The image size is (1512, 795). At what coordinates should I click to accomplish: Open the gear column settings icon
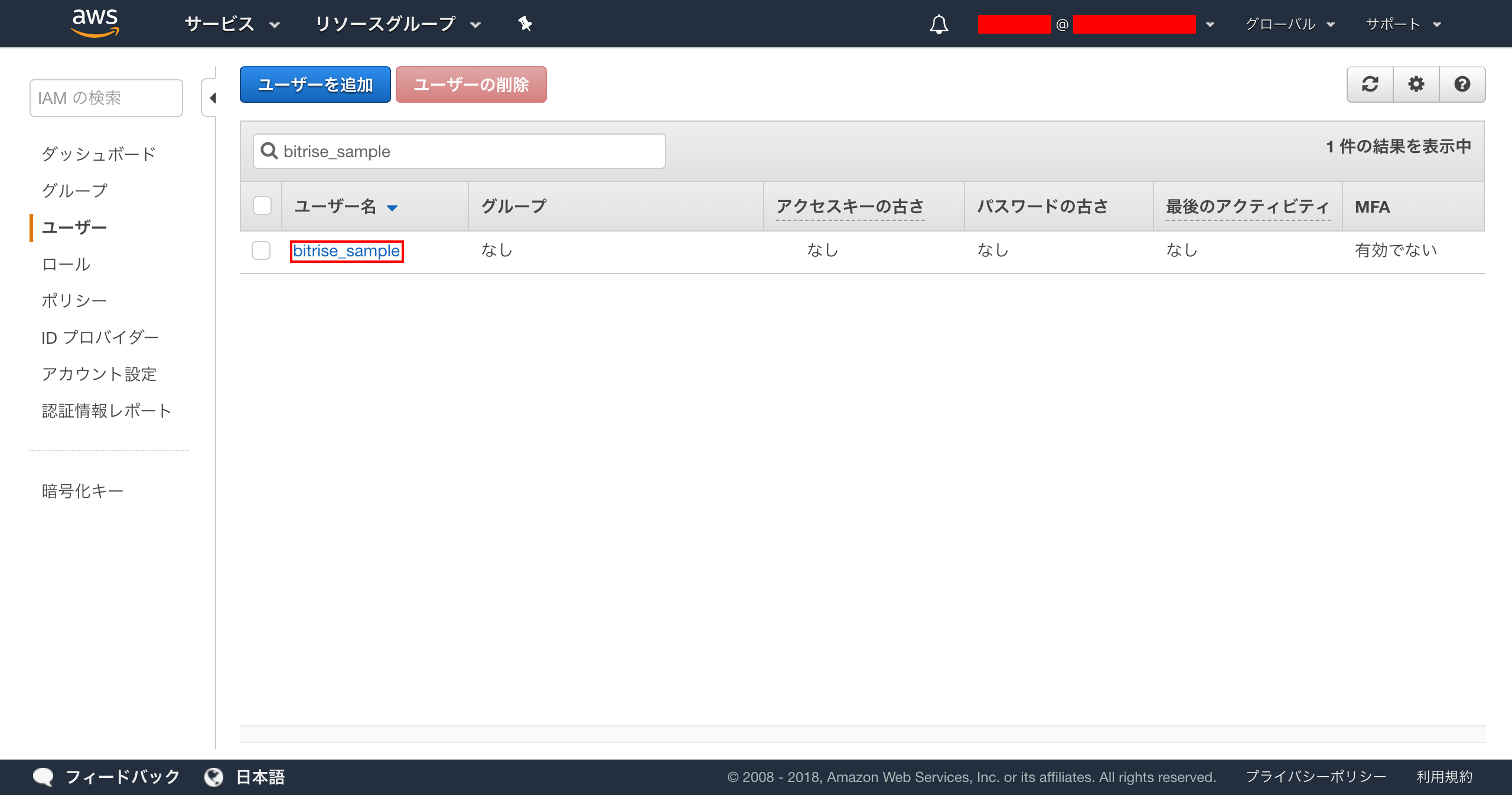pos(1416,84)
